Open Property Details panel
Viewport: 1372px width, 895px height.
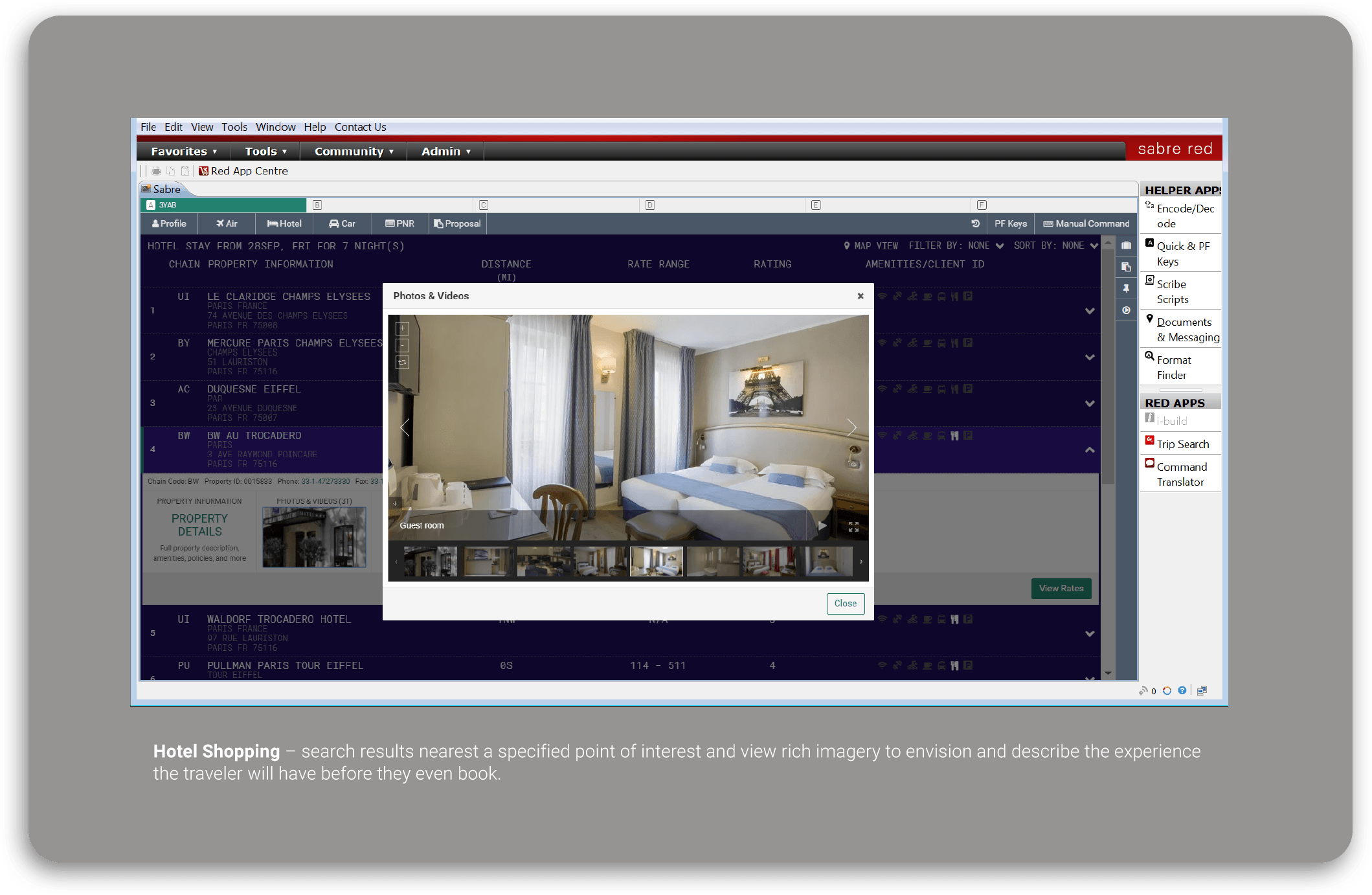[199, 525]
